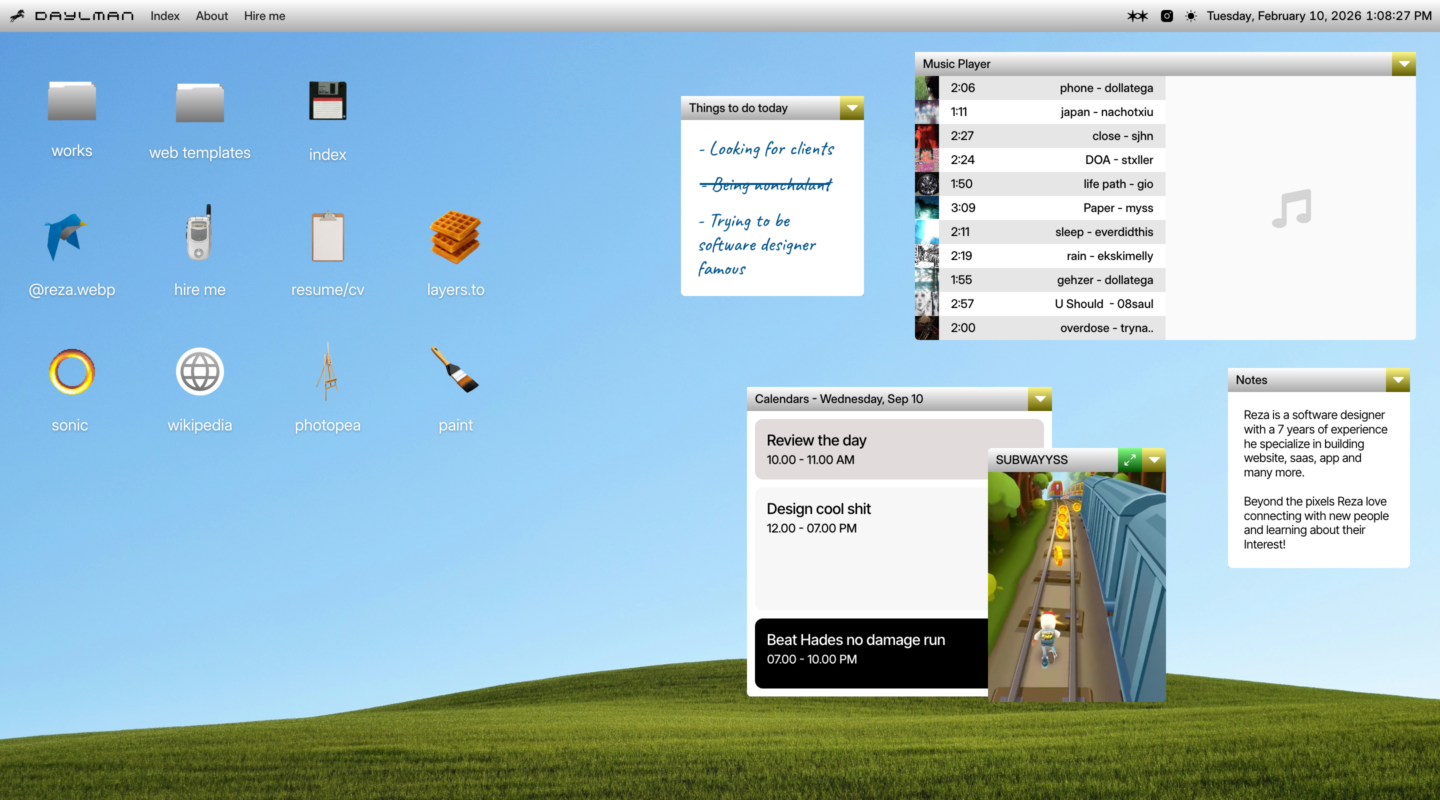Launch the sonic ring icon
1440x800 pixels.
[71, 372]
